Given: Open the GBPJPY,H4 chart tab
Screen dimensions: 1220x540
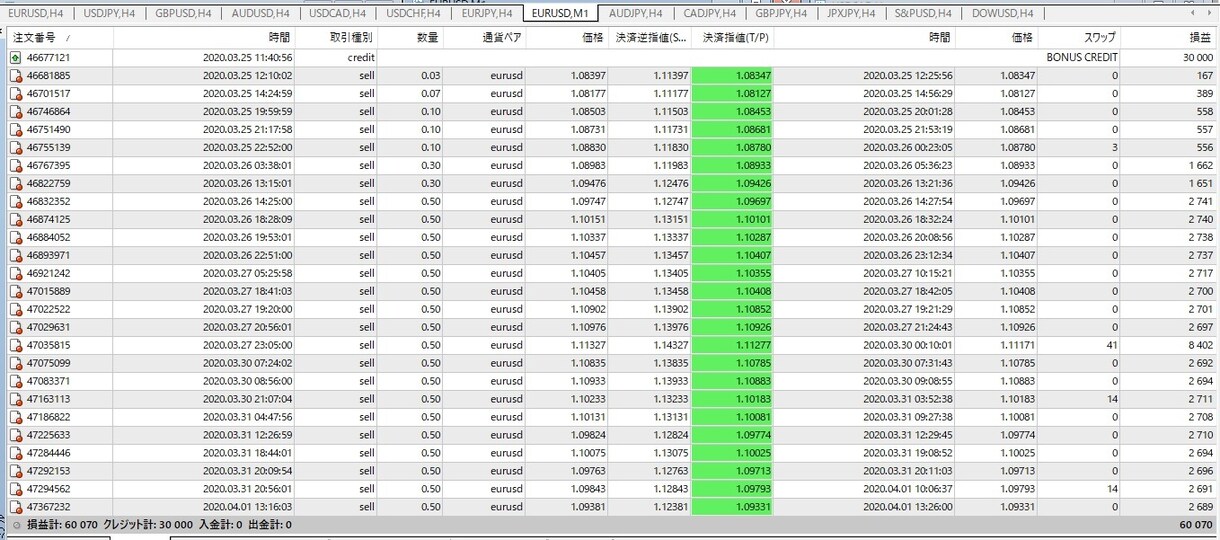Looking at the screenshot, I should click(x=782, y=14).
